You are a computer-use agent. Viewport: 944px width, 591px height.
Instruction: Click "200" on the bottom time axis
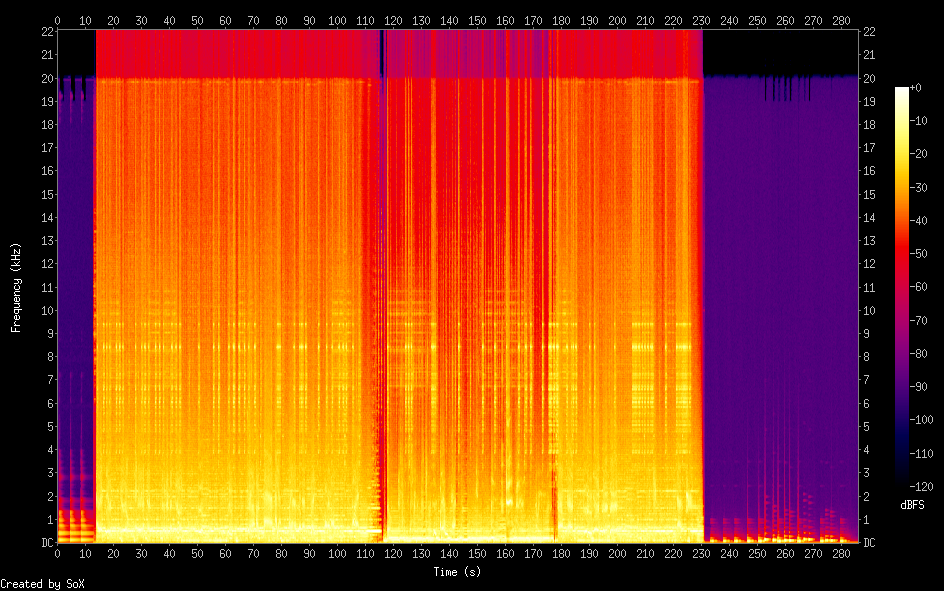coord(617,554)
